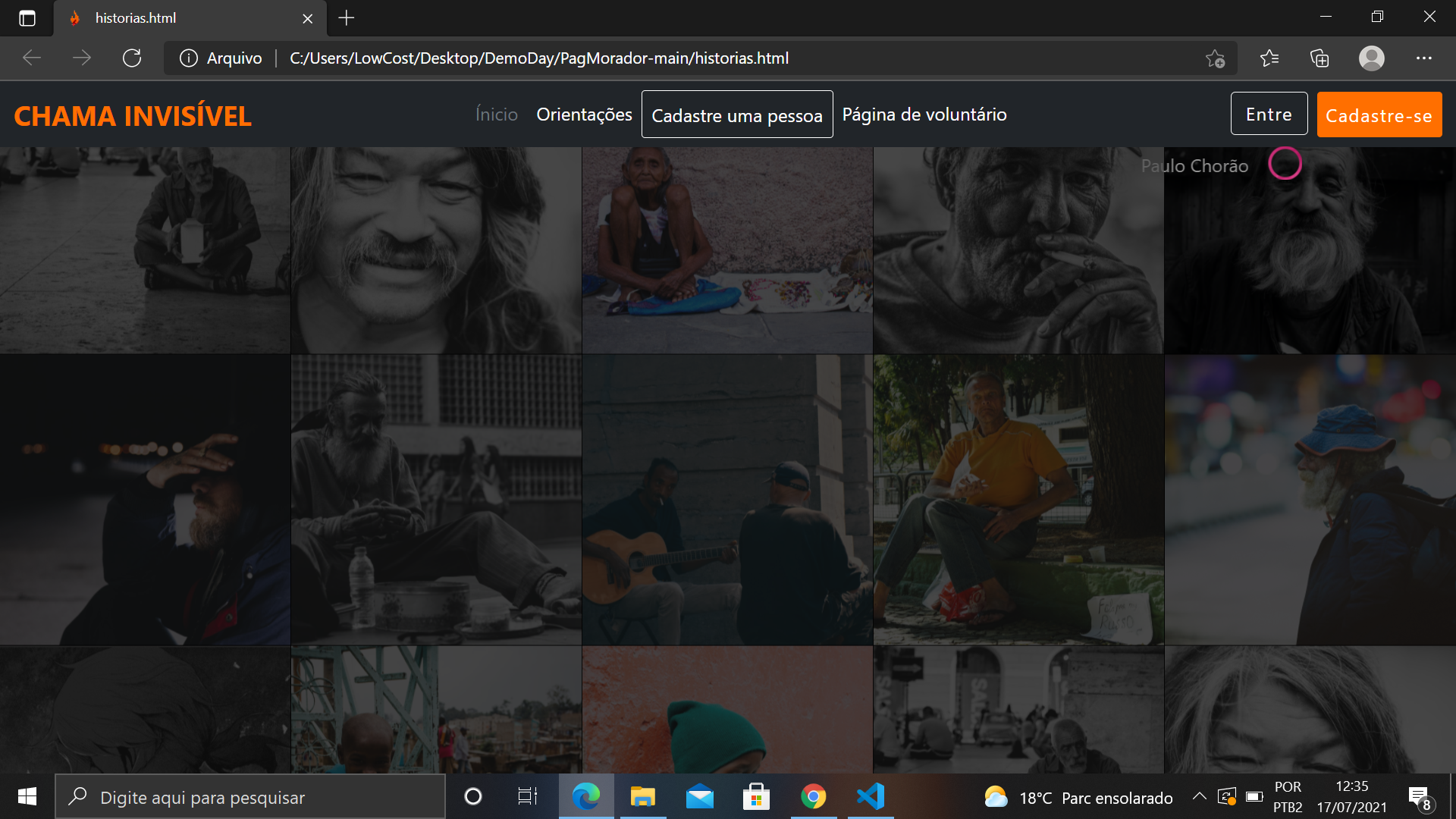1456x819 pixels.
Task: Open the Ínicio navigation link
Action: [496, 115]
